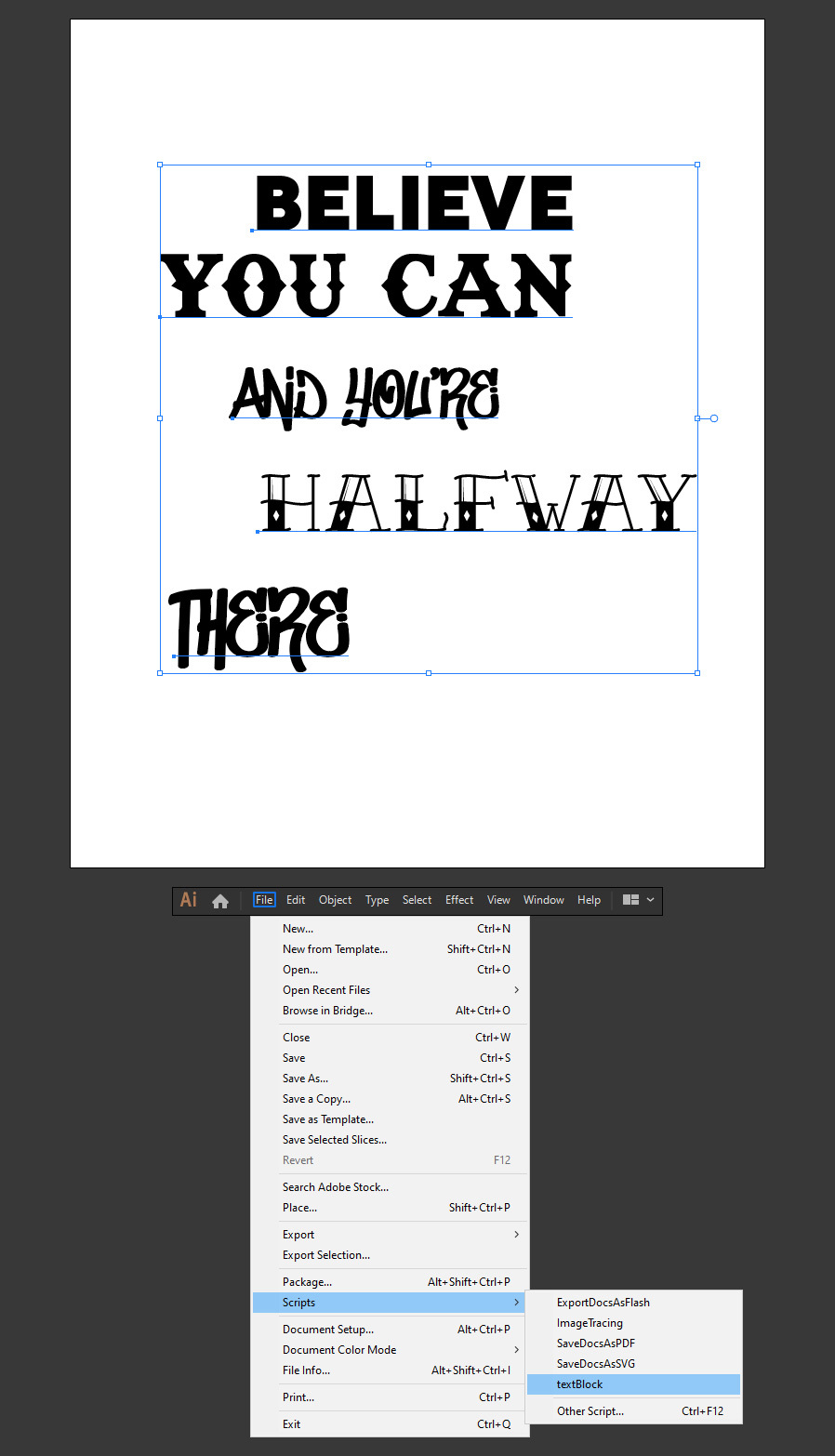Open the workspace switcher layout icon
This screenshot has height=1456, width=835.
[x=630, y=900]
